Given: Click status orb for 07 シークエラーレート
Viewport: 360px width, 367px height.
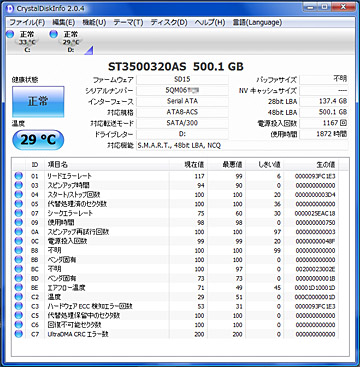Looking at the screenshot, I should tap(19, 213).
